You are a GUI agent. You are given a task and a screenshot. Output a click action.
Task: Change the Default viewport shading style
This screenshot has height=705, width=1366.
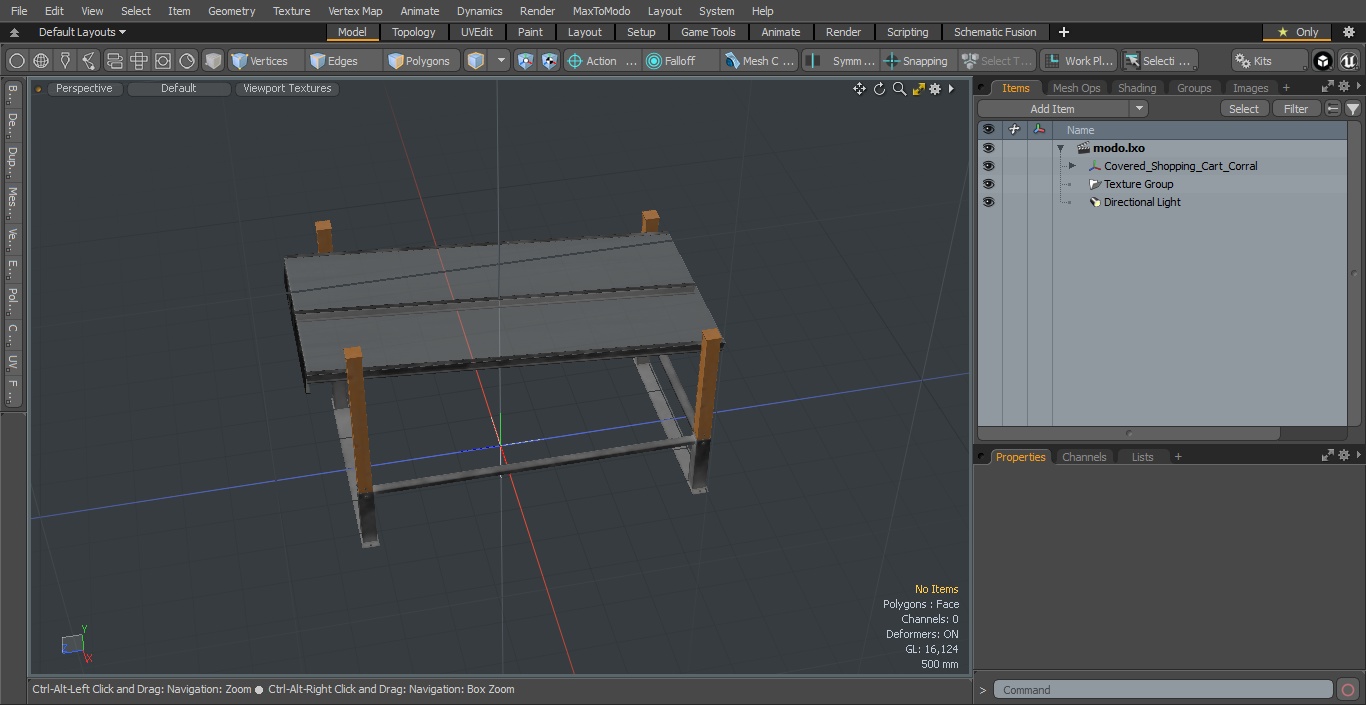[x=179, y=88]
